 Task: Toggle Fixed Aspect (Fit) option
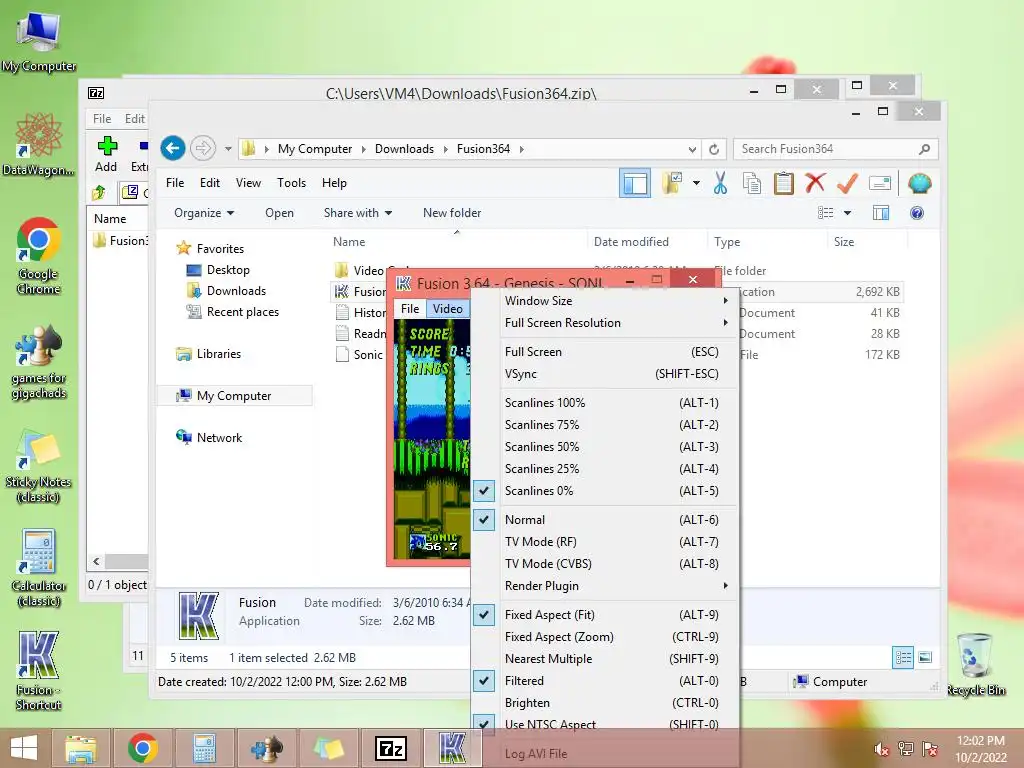[x=605, y=615]
